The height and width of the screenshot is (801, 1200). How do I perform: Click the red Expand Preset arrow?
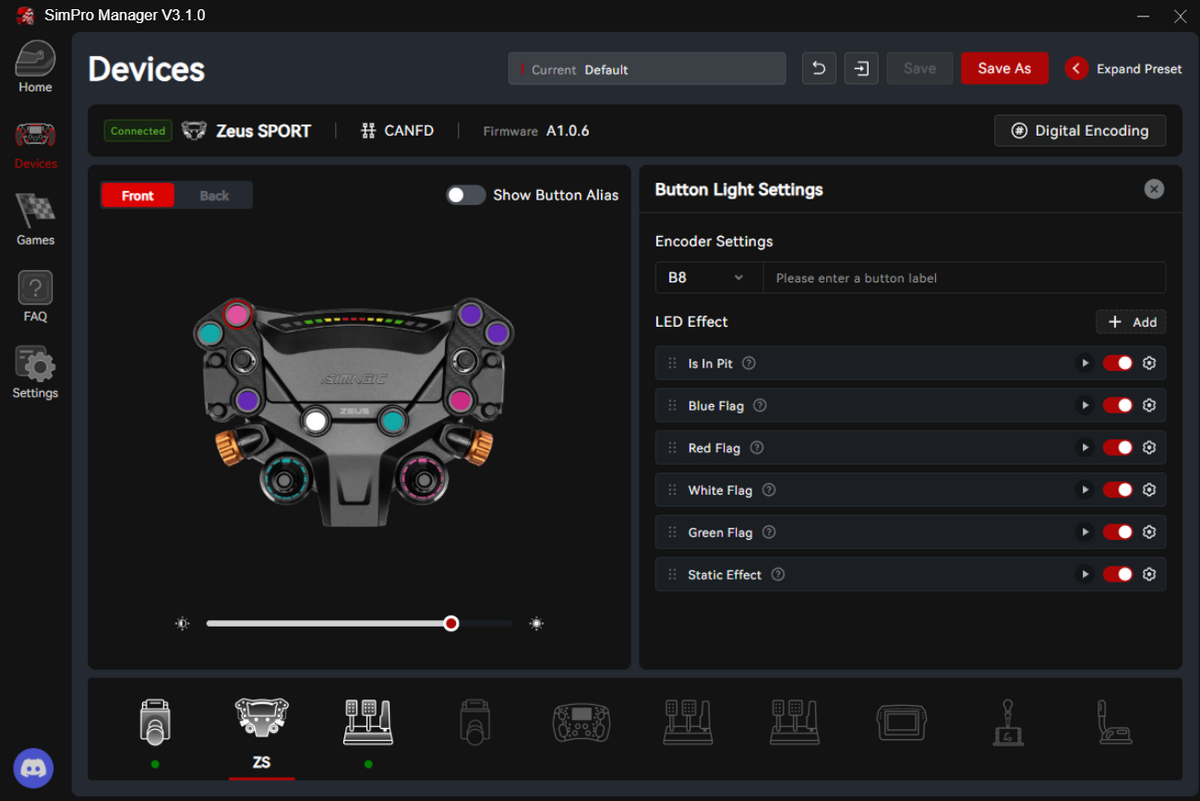(1076, 68)
